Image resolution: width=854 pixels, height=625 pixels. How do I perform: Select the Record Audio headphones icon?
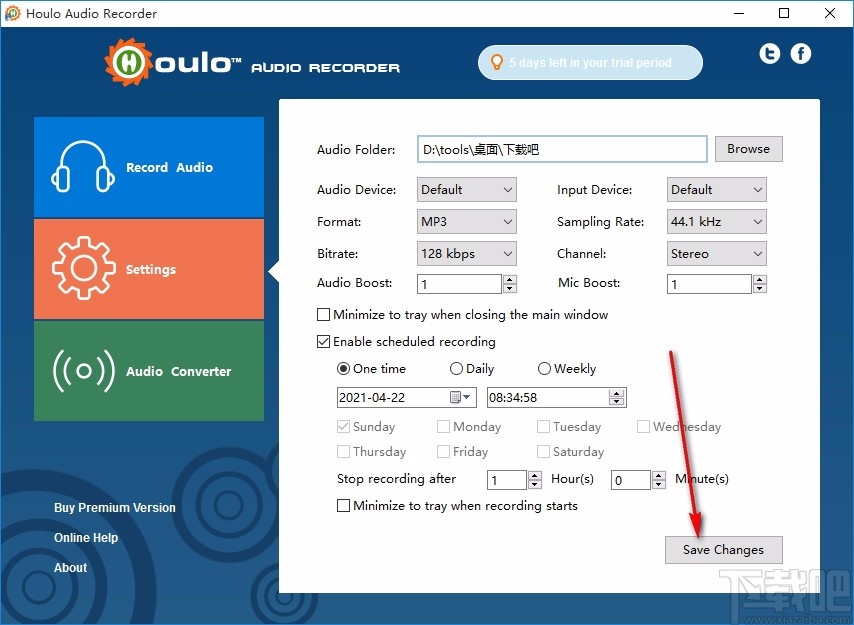pyautogui.click(x=83, y=168)
